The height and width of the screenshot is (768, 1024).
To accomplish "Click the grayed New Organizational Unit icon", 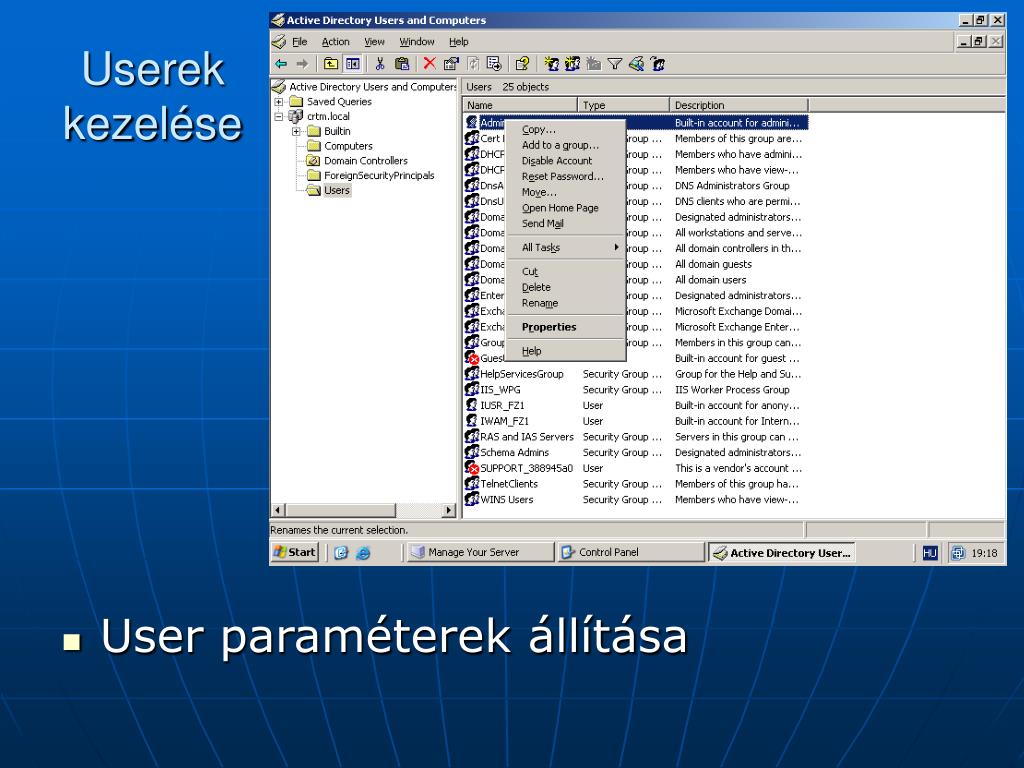I will 594,64.
